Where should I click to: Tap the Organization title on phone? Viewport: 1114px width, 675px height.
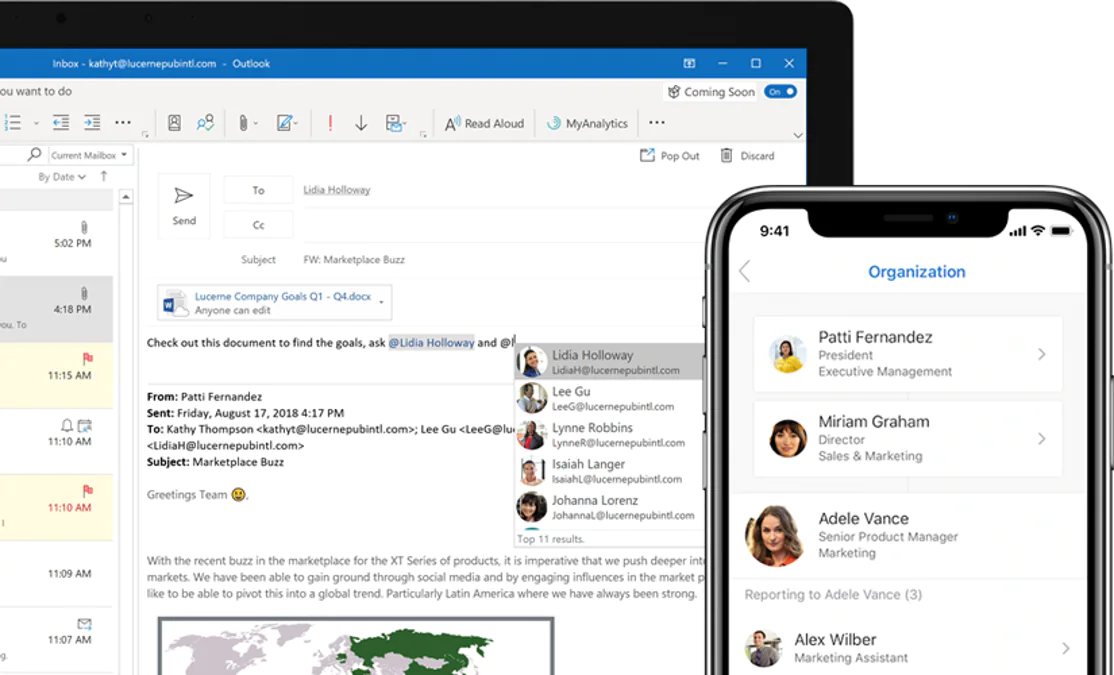pos(916,271)
